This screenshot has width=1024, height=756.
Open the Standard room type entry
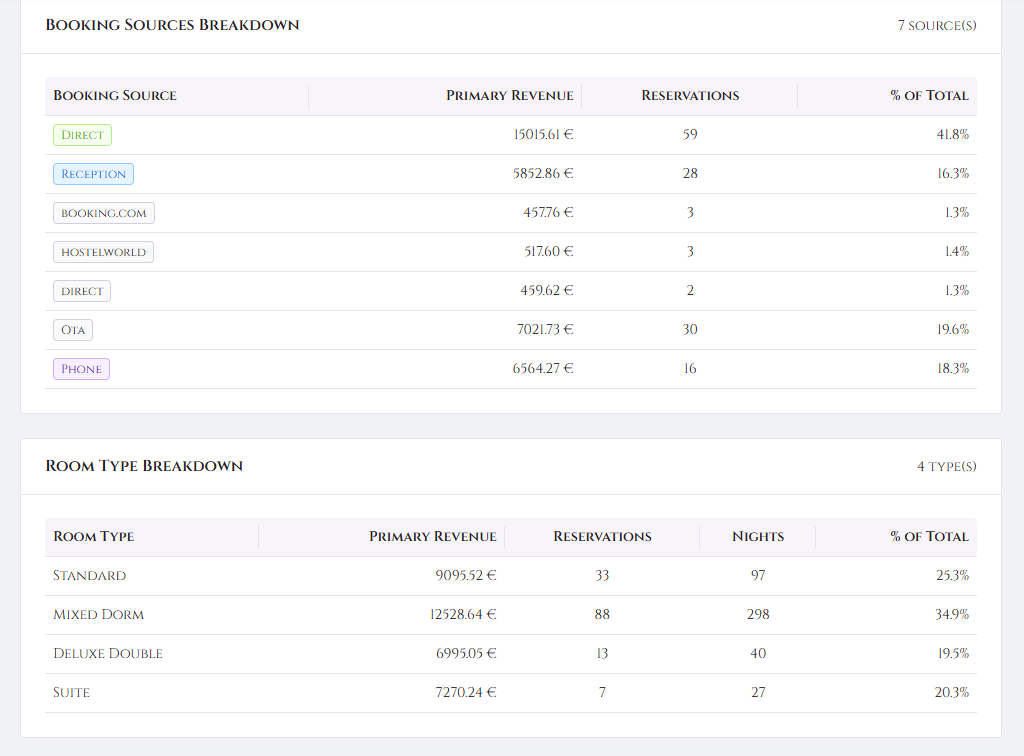click(89, 575)
